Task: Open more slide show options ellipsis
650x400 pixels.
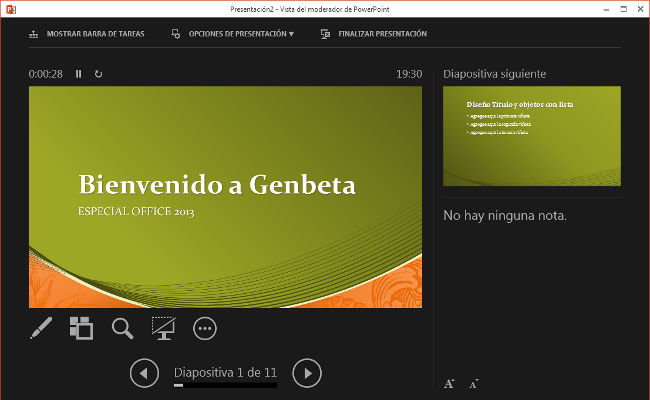Action: click(x=205, y=329)
